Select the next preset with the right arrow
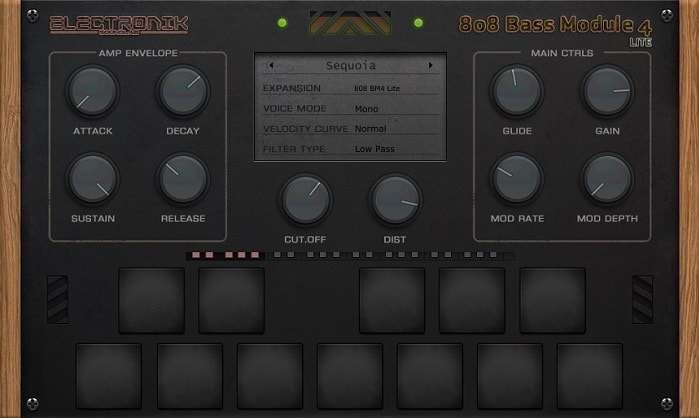The image size is (699, 418). point(430,66)
